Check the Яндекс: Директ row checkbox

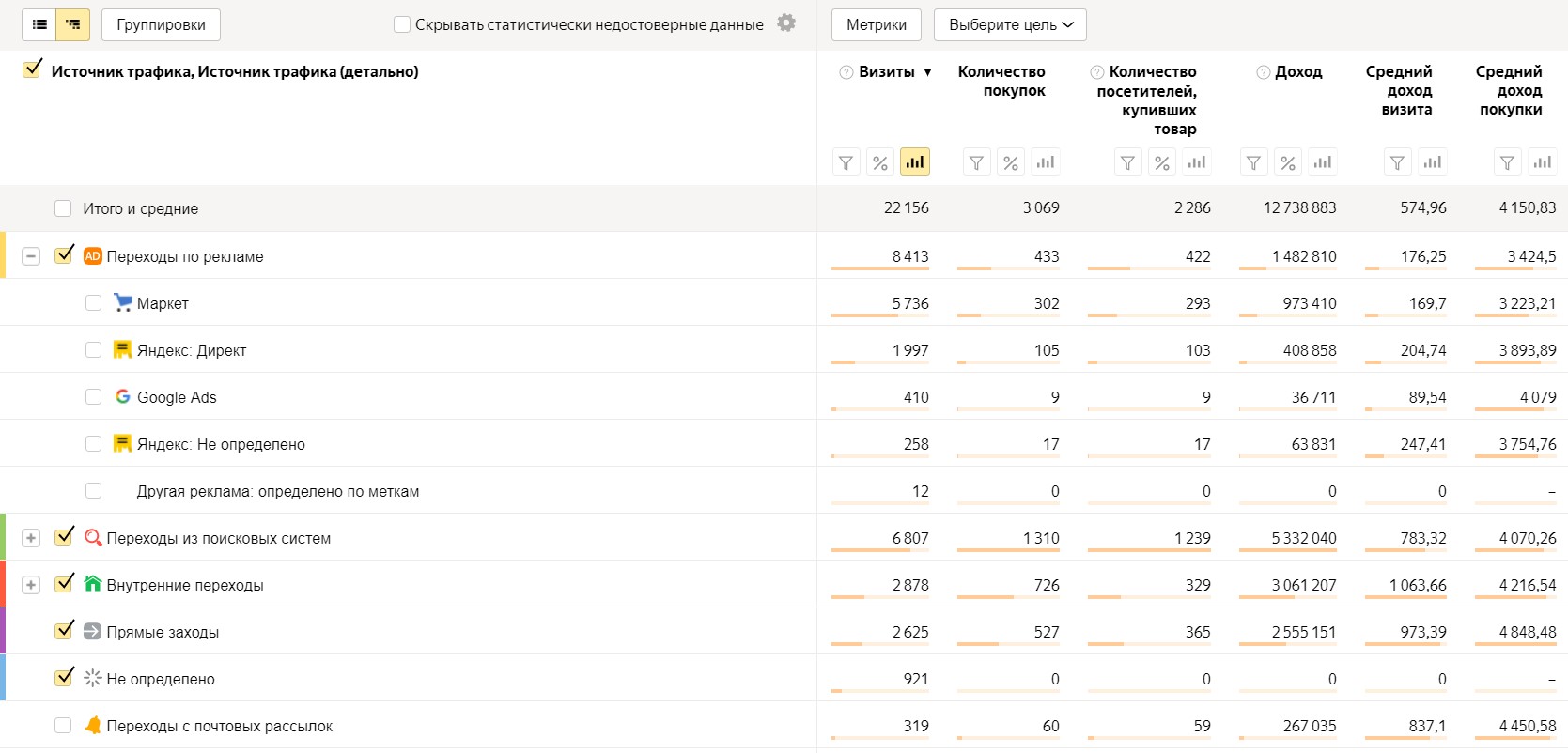pyautogui.click(x=93, y=349)
